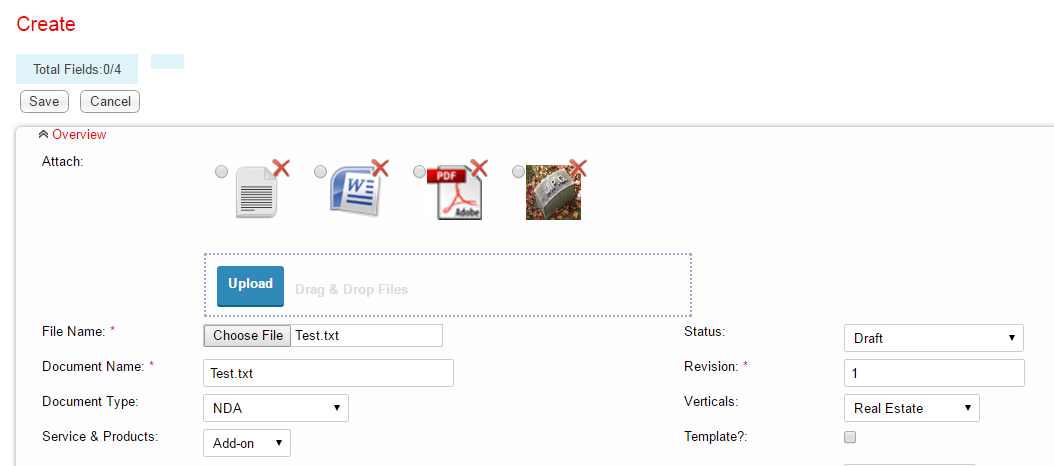Open the Status dropdown showing Draft

point(933,338)
